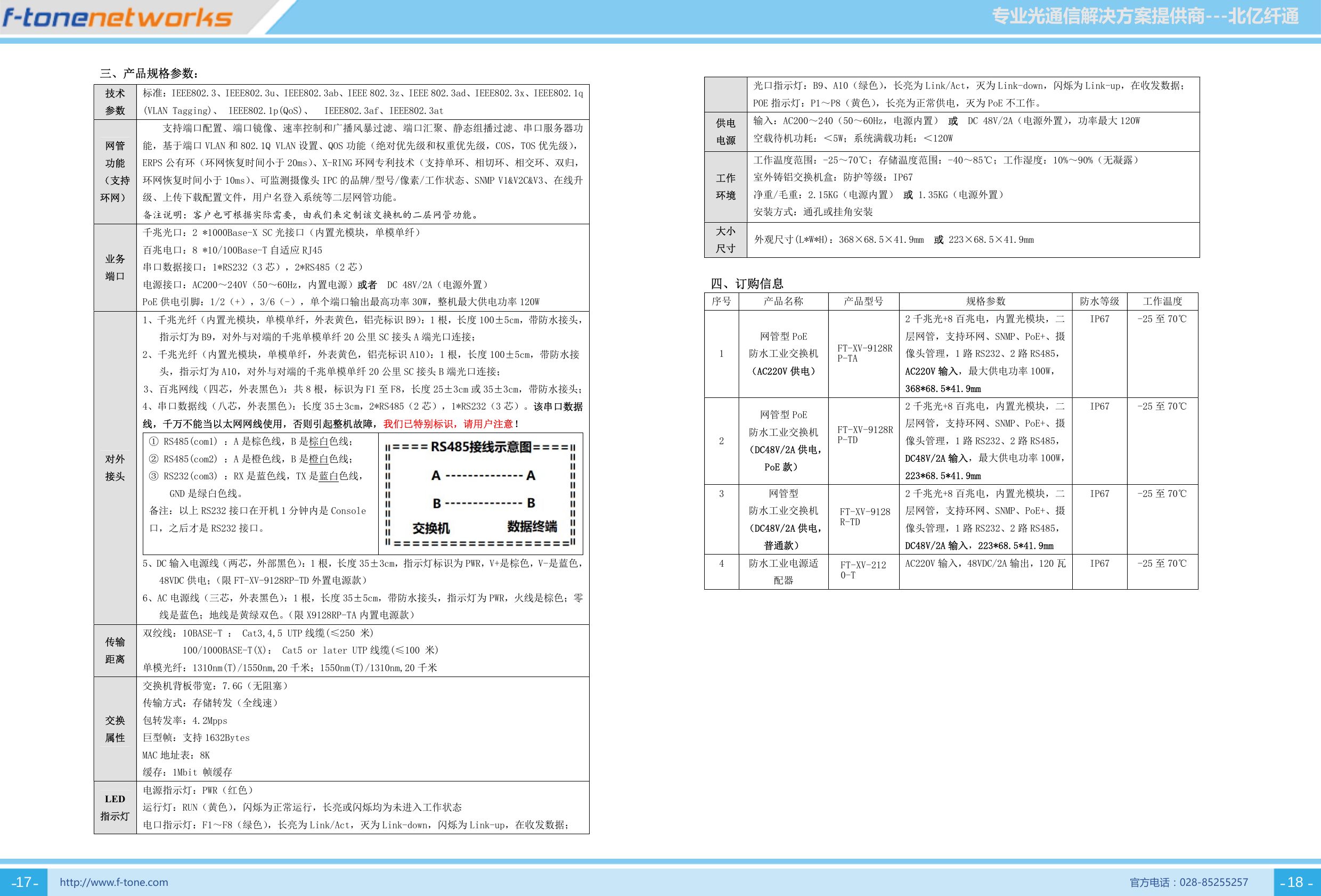Click the f-tonenetworks logo in header
Viewport: 1321px width, 896px height.
[117, 18]
